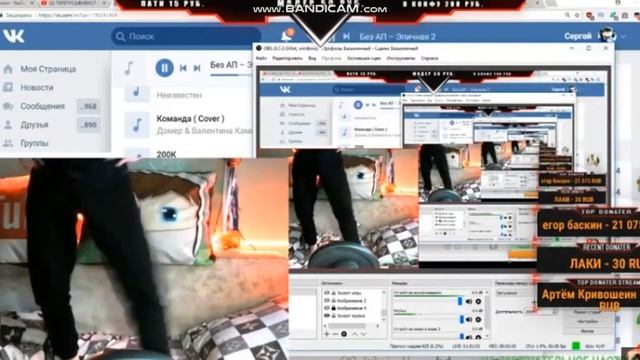This screenshot has width=640, height=360.
Task: Click the Сергей avatar in VK header
Action: tap(607, 36)
